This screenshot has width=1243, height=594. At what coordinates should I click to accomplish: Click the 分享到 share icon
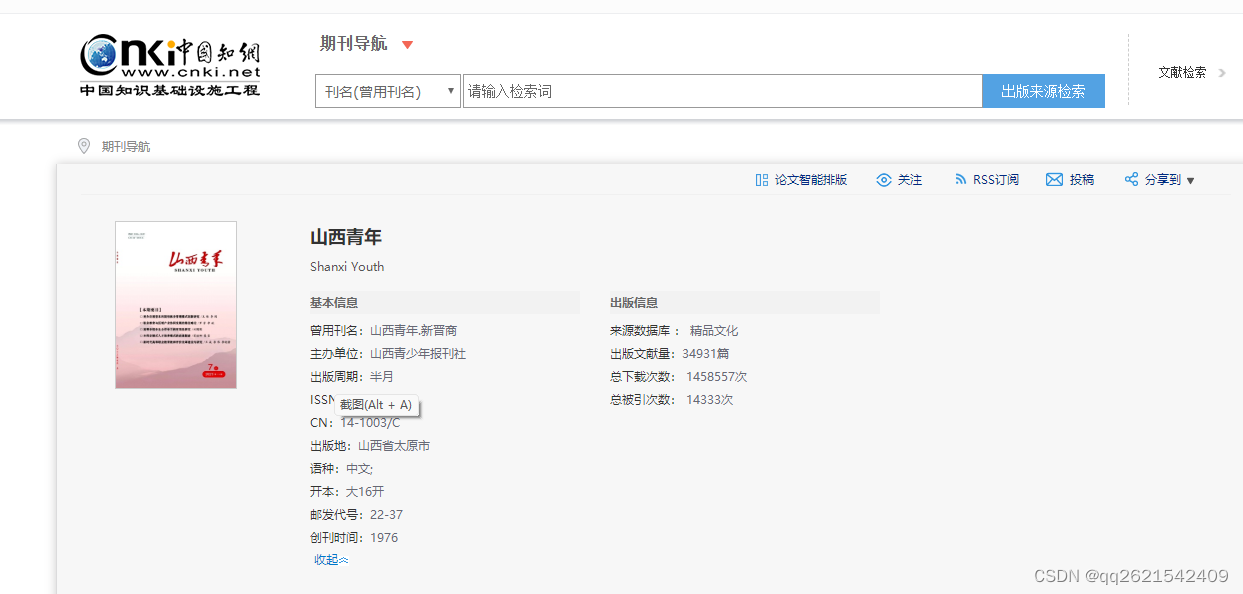[1132, 180]
